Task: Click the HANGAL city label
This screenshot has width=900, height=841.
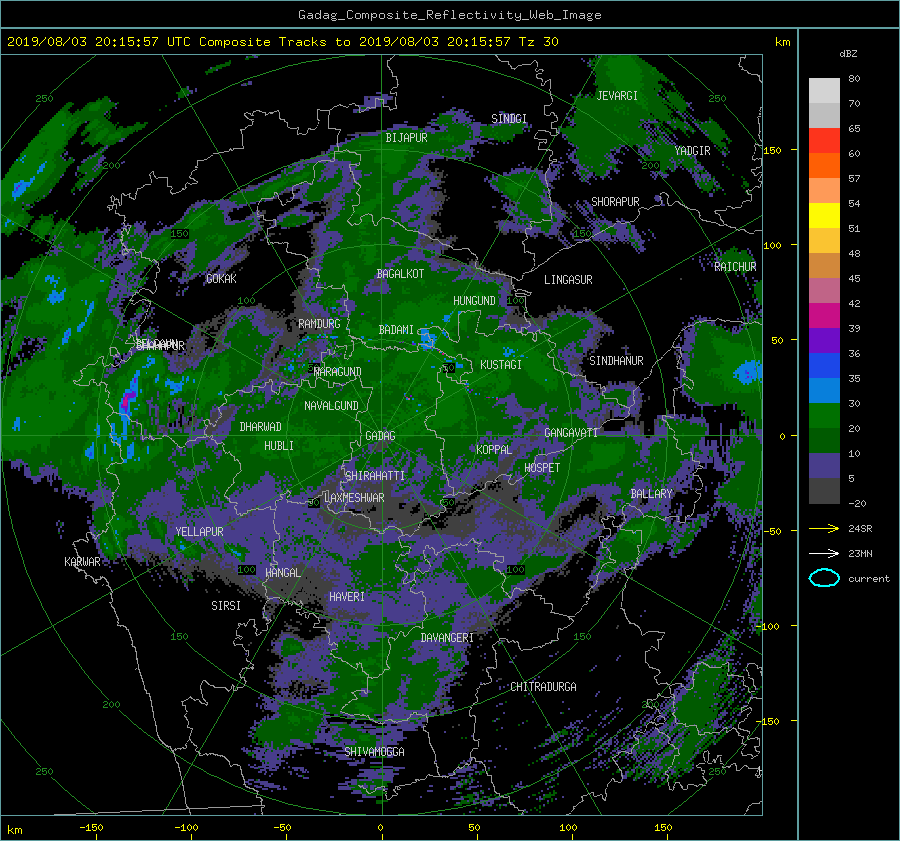Action: [282, 573]
